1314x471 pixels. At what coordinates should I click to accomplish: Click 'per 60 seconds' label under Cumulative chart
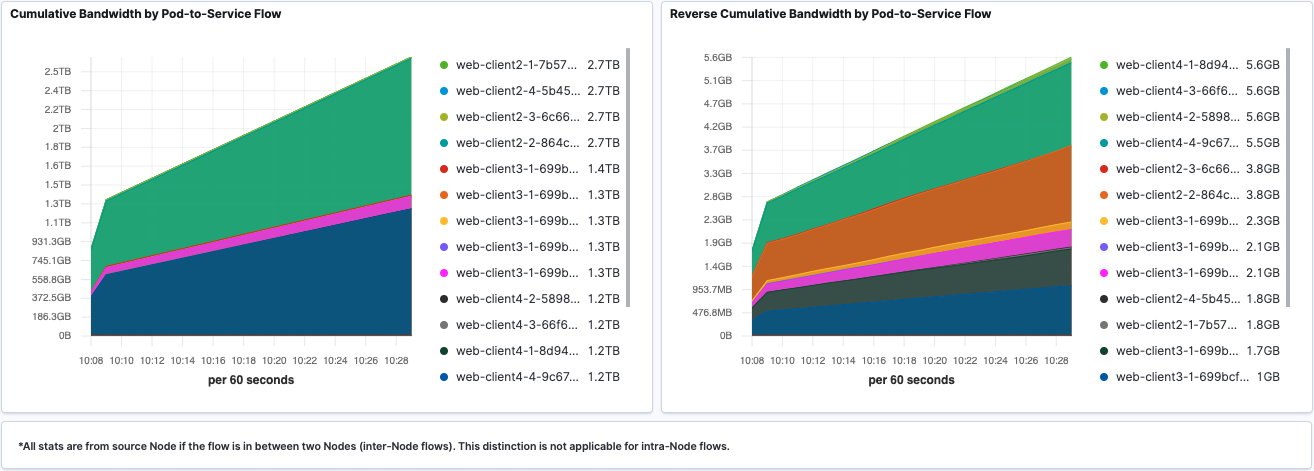(251, 380)
